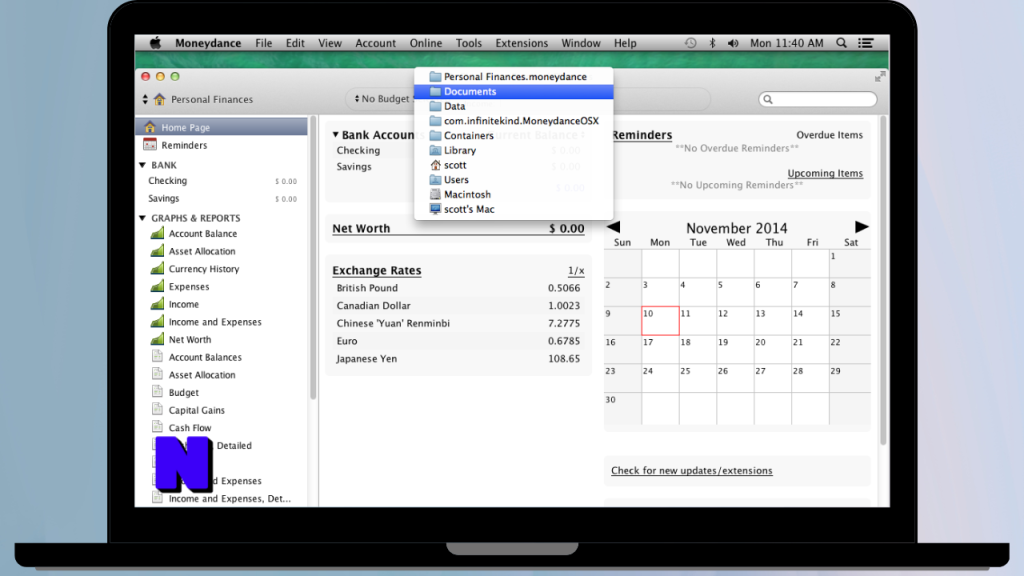The width and height of the screenshot is (1024, 576).
Task: Click the Personal Finances house icon in toolbar
Action: [160, 99]
